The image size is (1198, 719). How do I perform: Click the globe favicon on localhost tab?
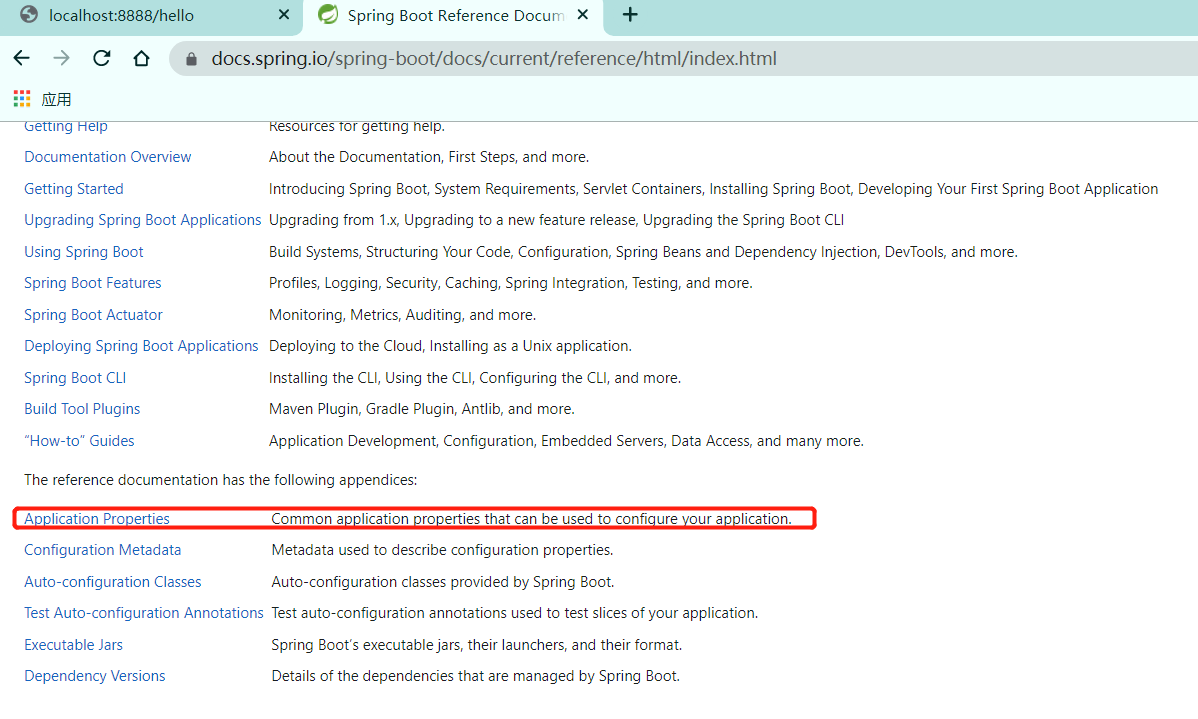29,15
